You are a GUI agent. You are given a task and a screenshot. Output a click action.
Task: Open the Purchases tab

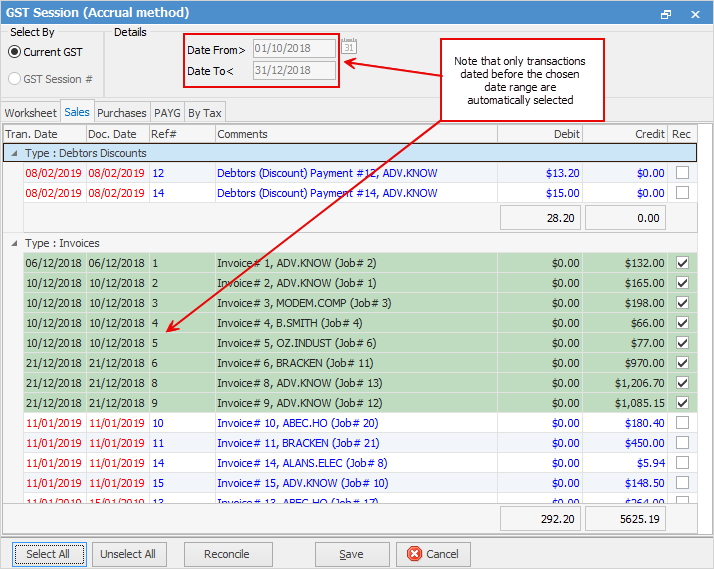[122, 112]
